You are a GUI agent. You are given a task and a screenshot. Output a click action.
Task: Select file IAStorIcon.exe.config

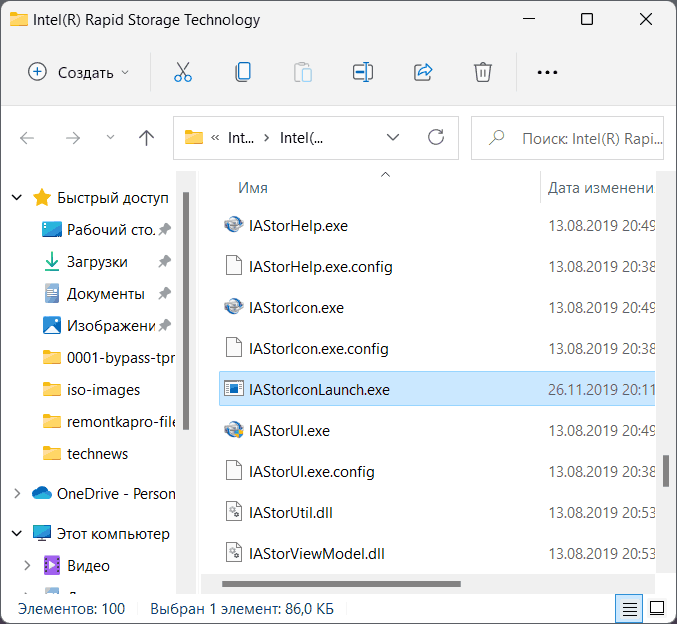point(437,349)
